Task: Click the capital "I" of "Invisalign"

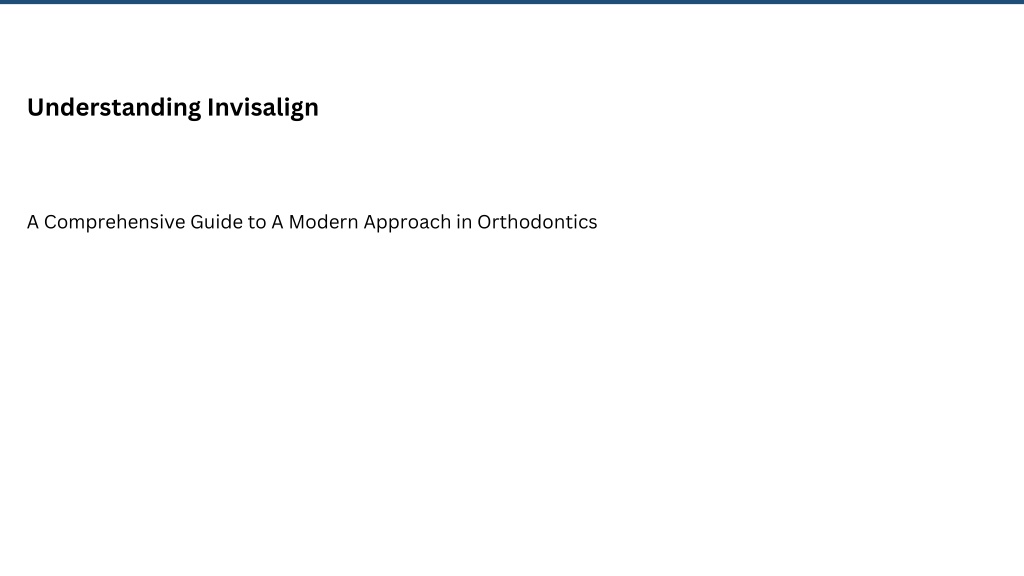Action: (x=210, y=107)
